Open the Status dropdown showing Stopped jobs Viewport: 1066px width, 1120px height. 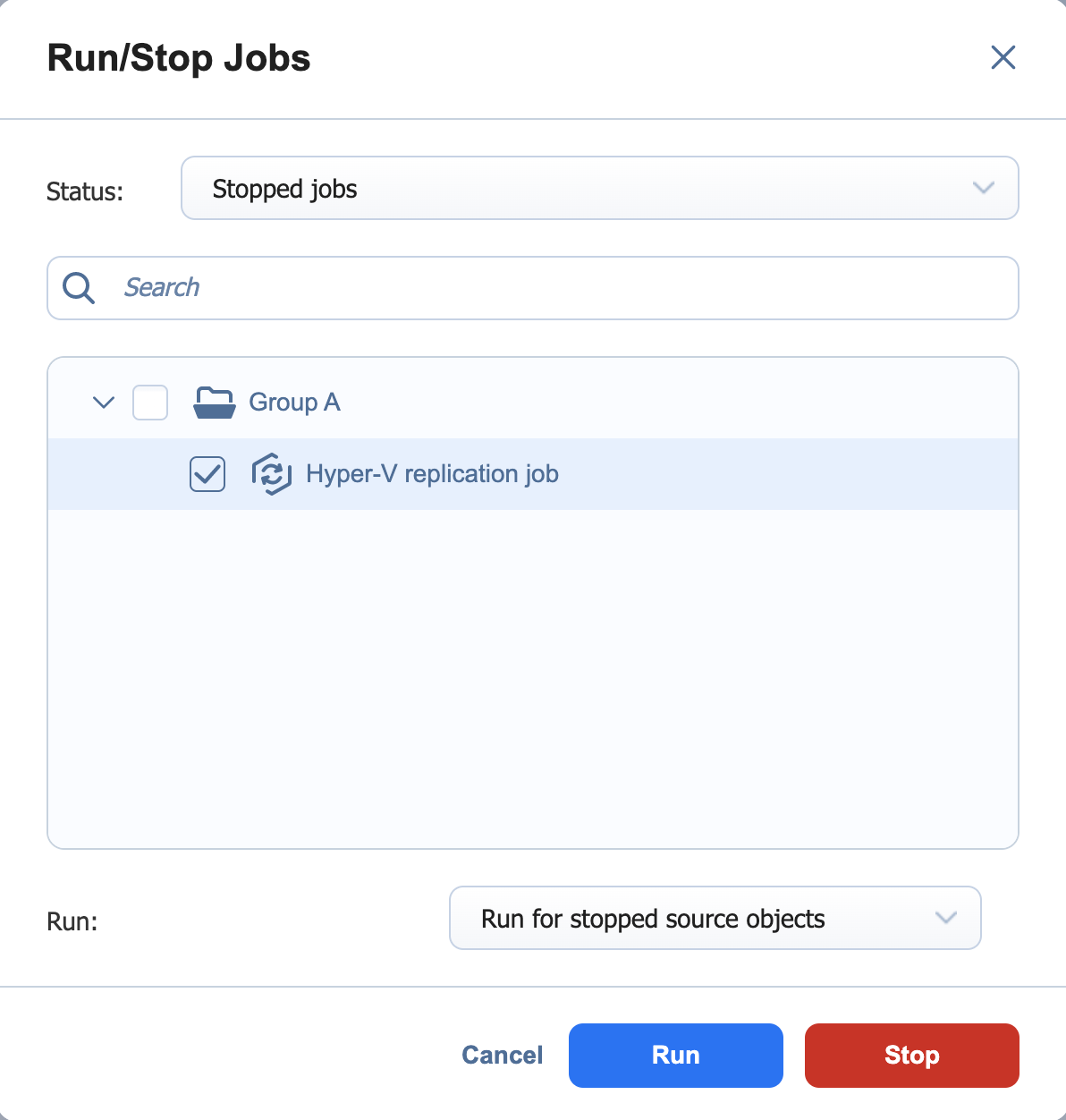click(x=600, y=188)
